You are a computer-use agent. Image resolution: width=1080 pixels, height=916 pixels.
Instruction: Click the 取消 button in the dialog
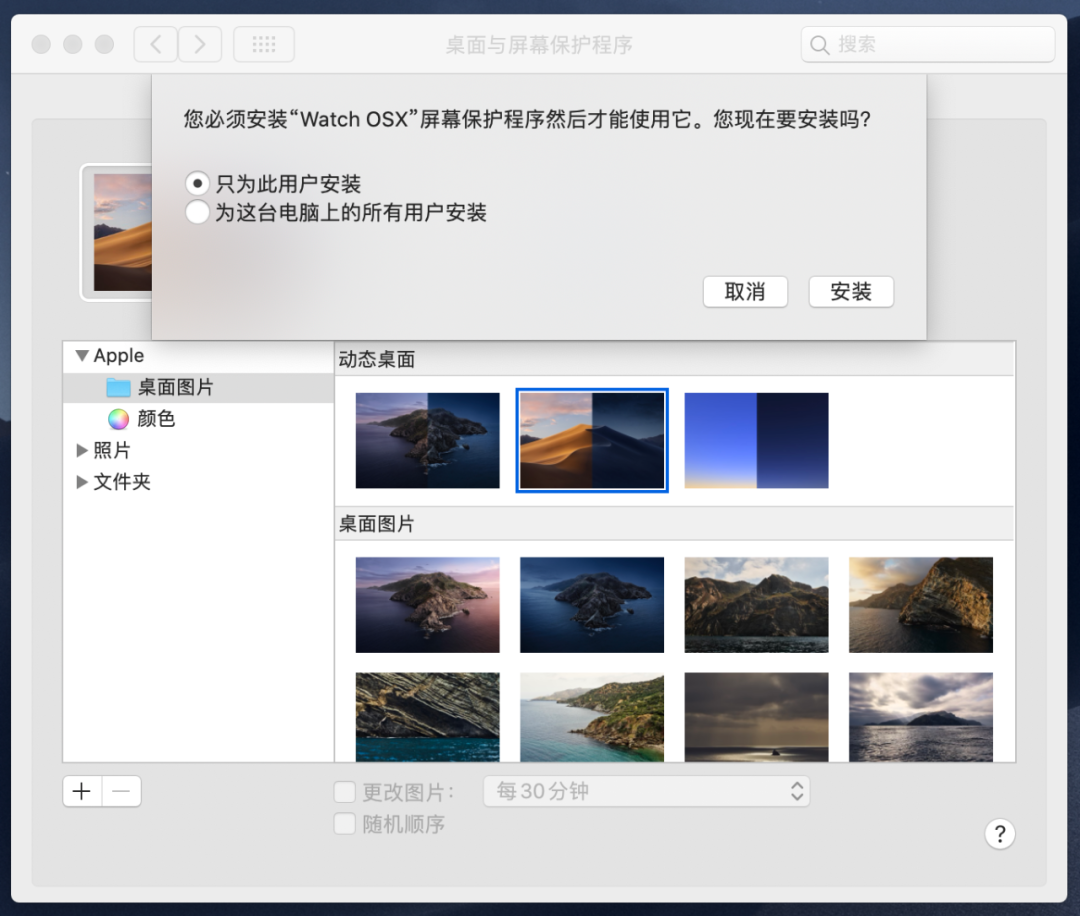click(x=745, y=291)
